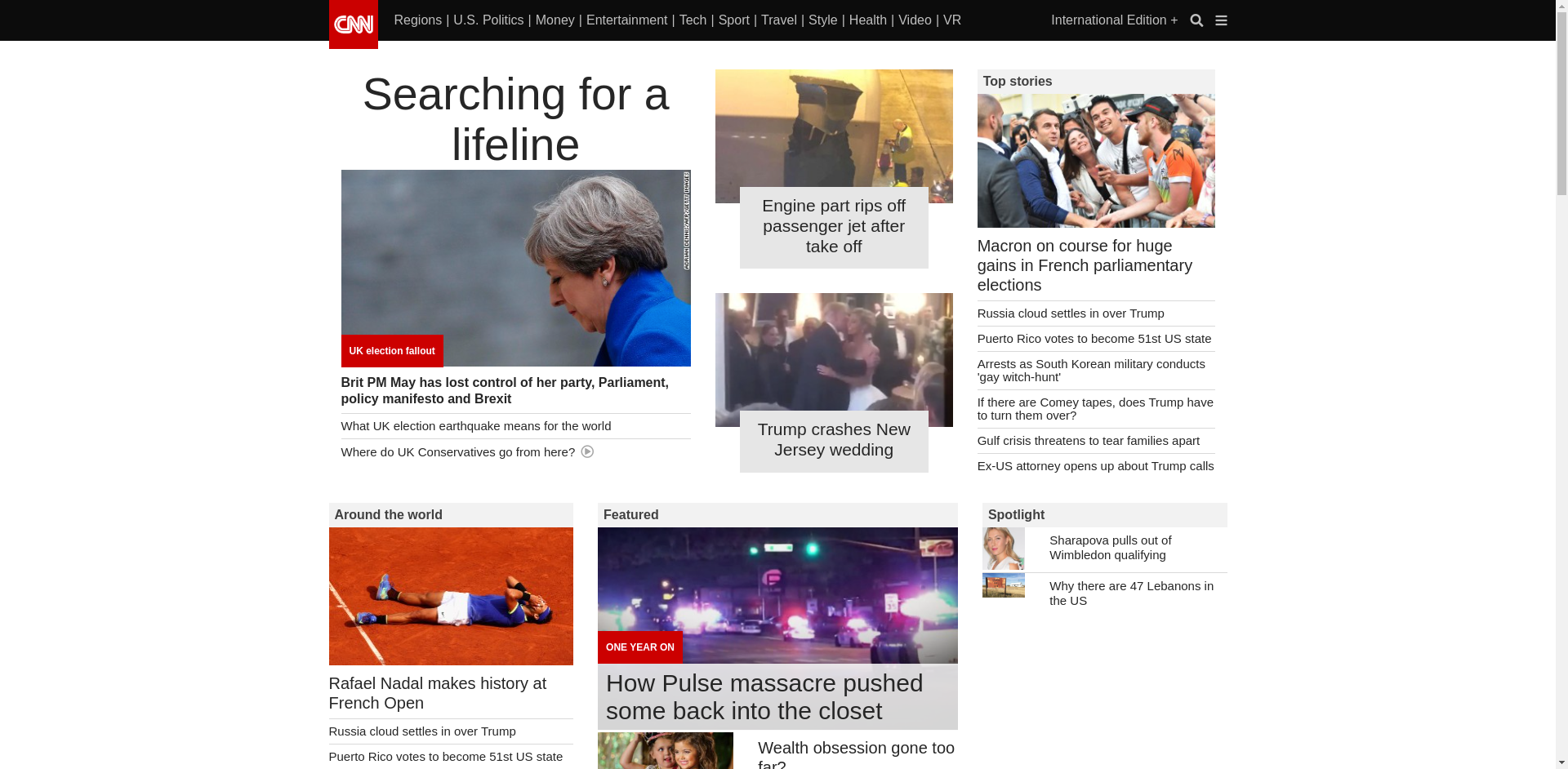Go to U.S. Politics section
Screen dimensions: 1568x769
[x=488, y=20]
